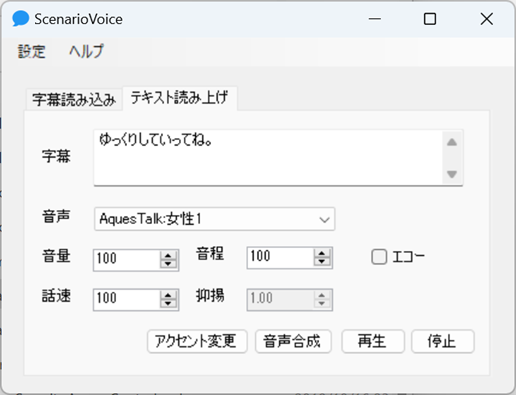Image resolution: width=516 pixels, height=395 pixels.
Task: Stop playback with the 停止 button
Action: click(x=443, y=341)
